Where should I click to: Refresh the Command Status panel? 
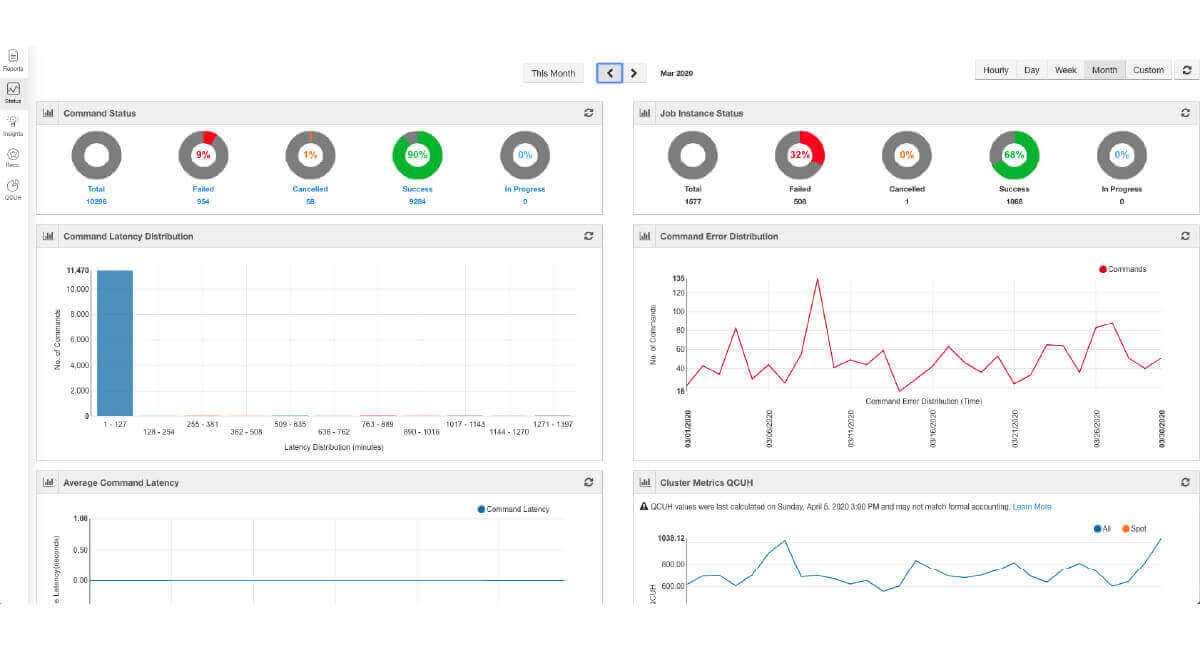tap(589, 113)
